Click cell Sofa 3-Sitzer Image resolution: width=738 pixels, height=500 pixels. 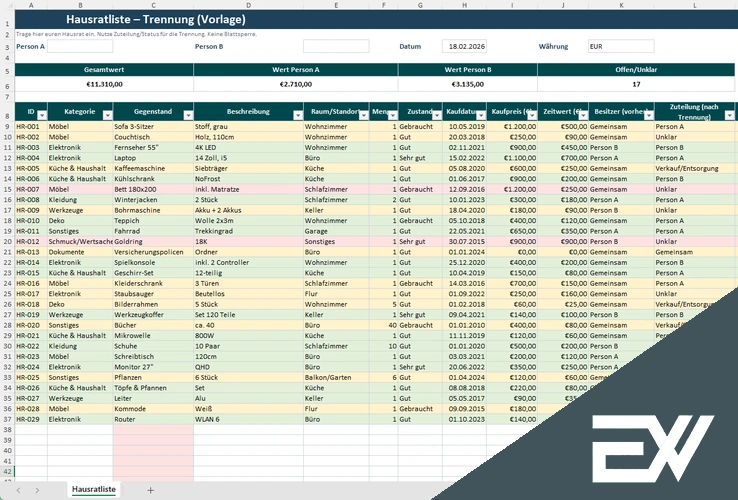pos(153,127)
